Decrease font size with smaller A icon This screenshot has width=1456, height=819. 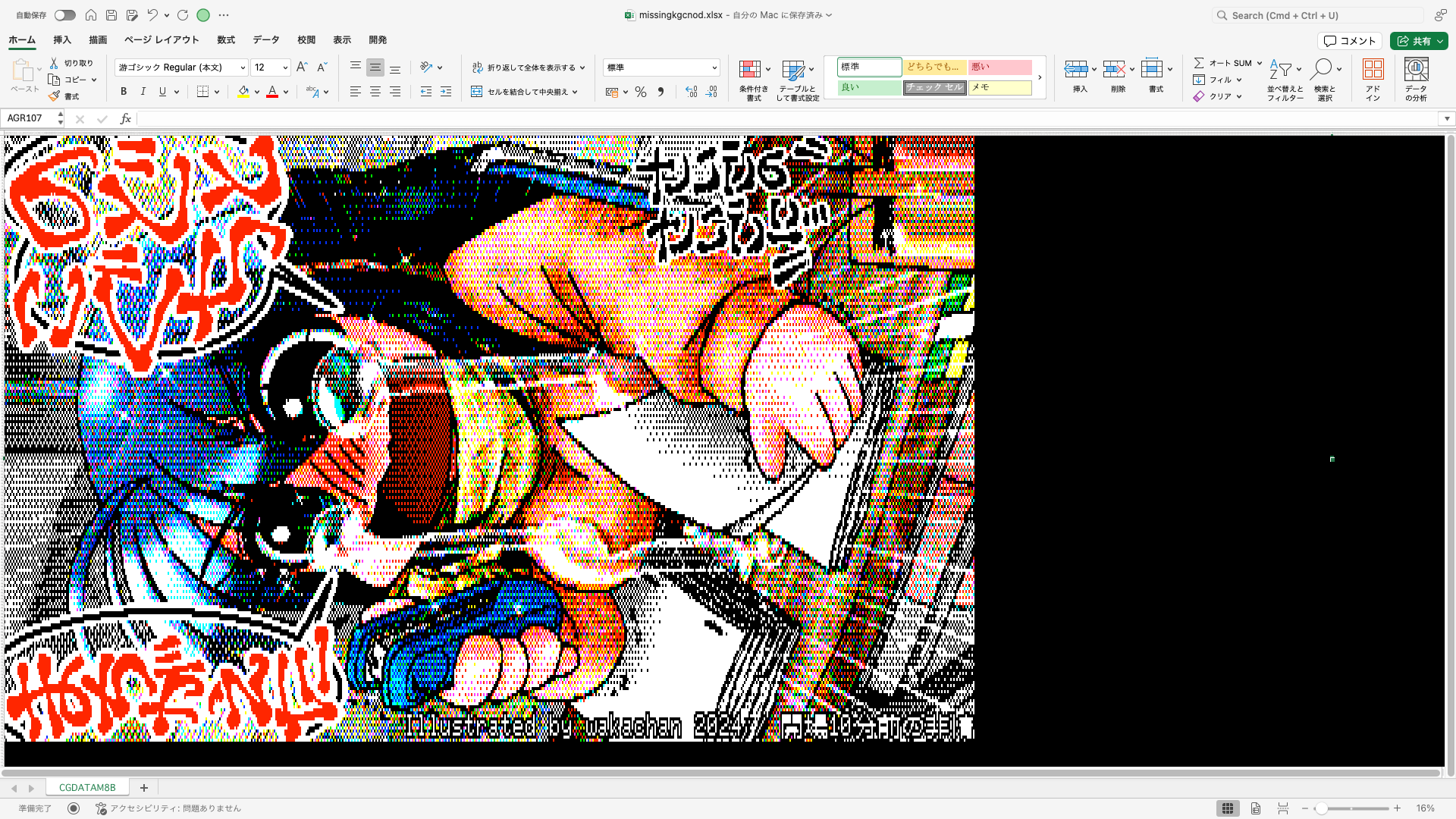tap(322, 67)
